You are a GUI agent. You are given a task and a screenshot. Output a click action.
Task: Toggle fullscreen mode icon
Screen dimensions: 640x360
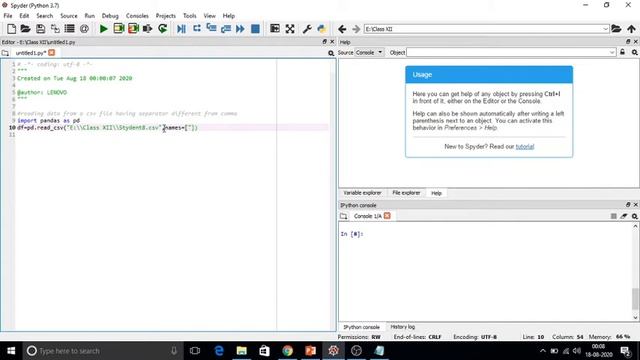click(290, 29)
